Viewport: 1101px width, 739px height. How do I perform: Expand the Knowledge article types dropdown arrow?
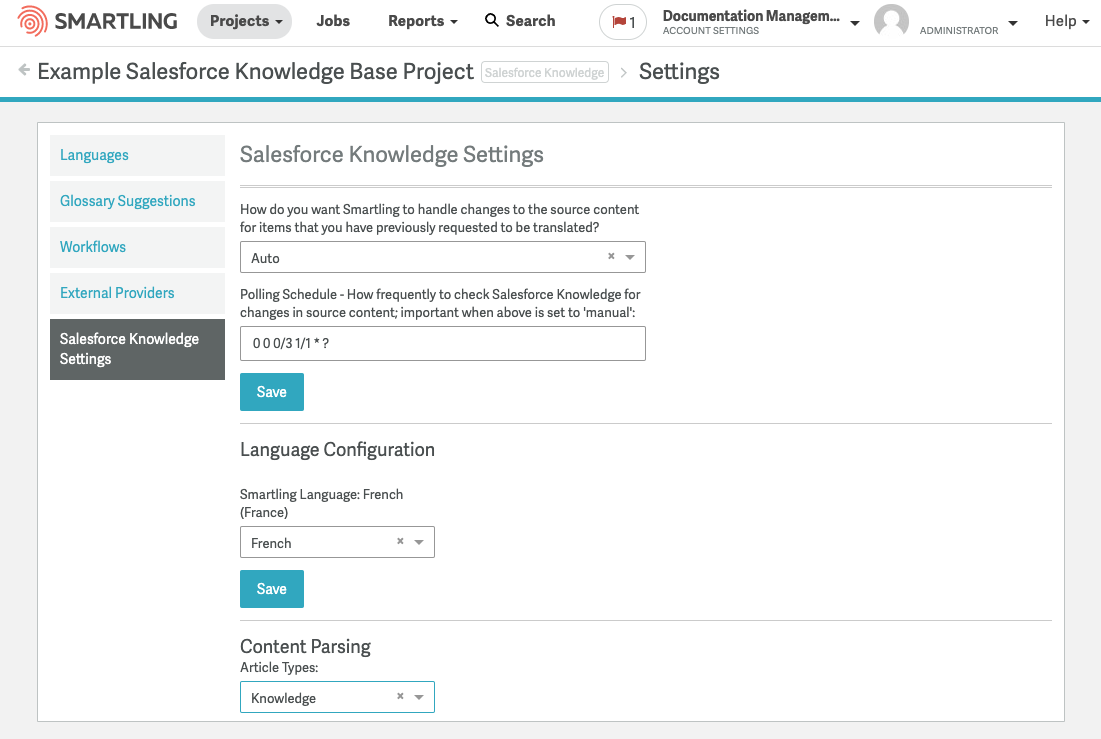point(419,697)
